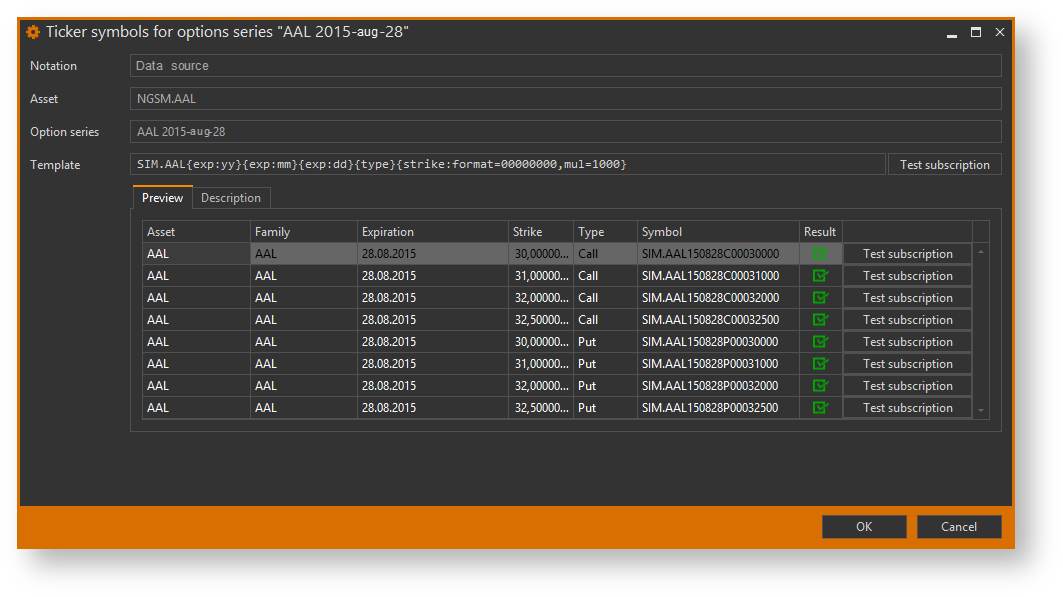Click result check icon for SIM.AAL150828C00032000
Screen dimensions: 1063x597
[820, 297]
